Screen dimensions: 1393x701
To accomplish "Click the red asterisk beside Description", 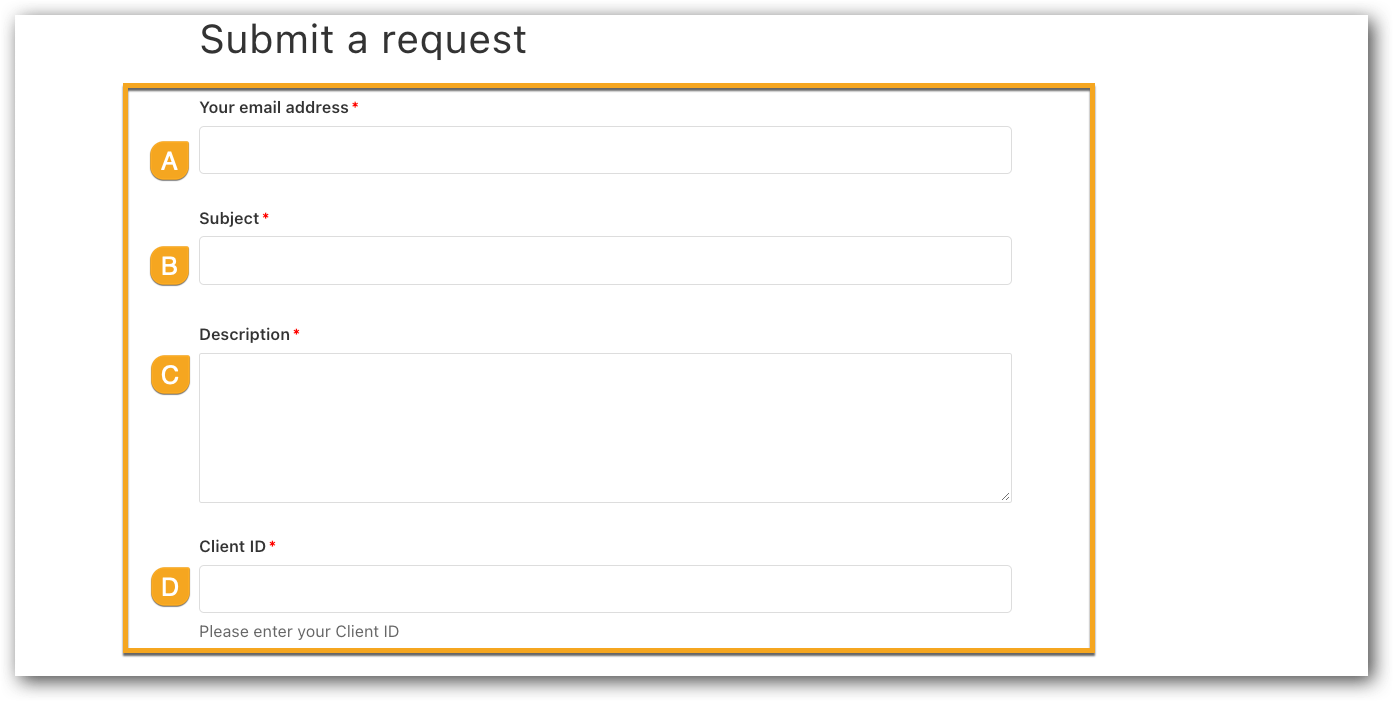I will [x=296, y=333].
